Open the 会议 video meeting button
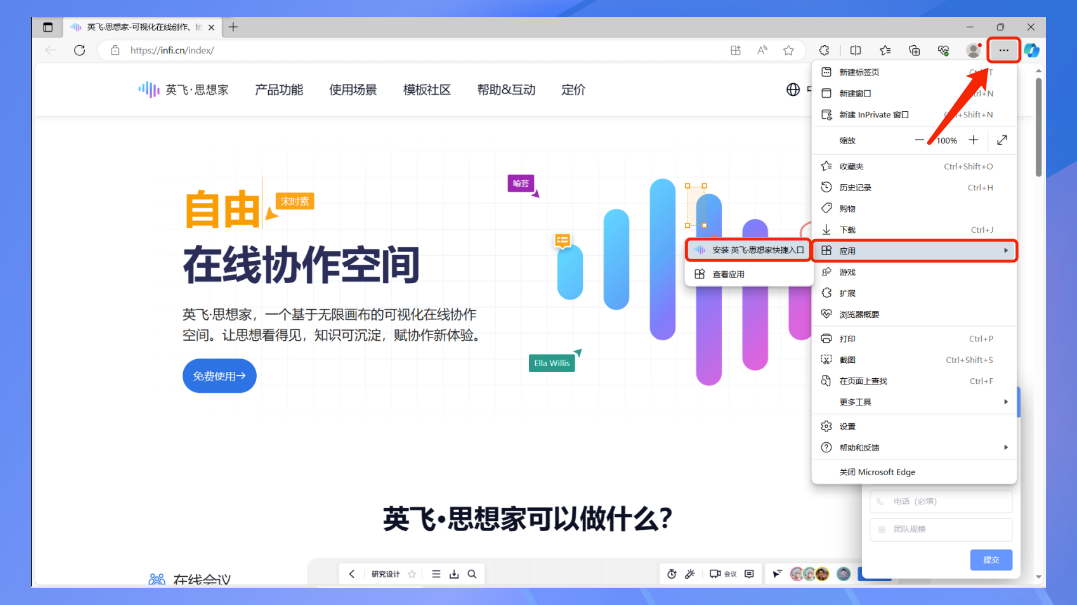This screenshot has height=605, width=1077. 723,574
